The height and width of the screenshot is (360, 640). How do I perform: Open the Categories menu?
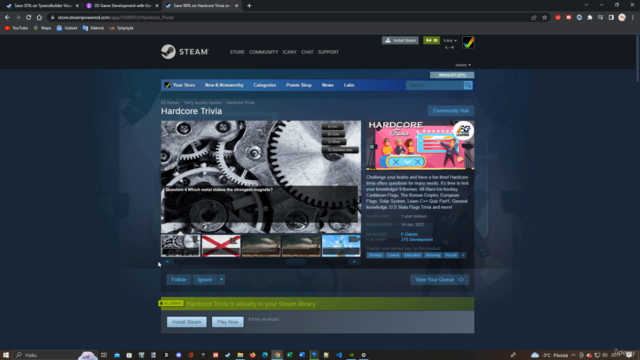point(264,85)
